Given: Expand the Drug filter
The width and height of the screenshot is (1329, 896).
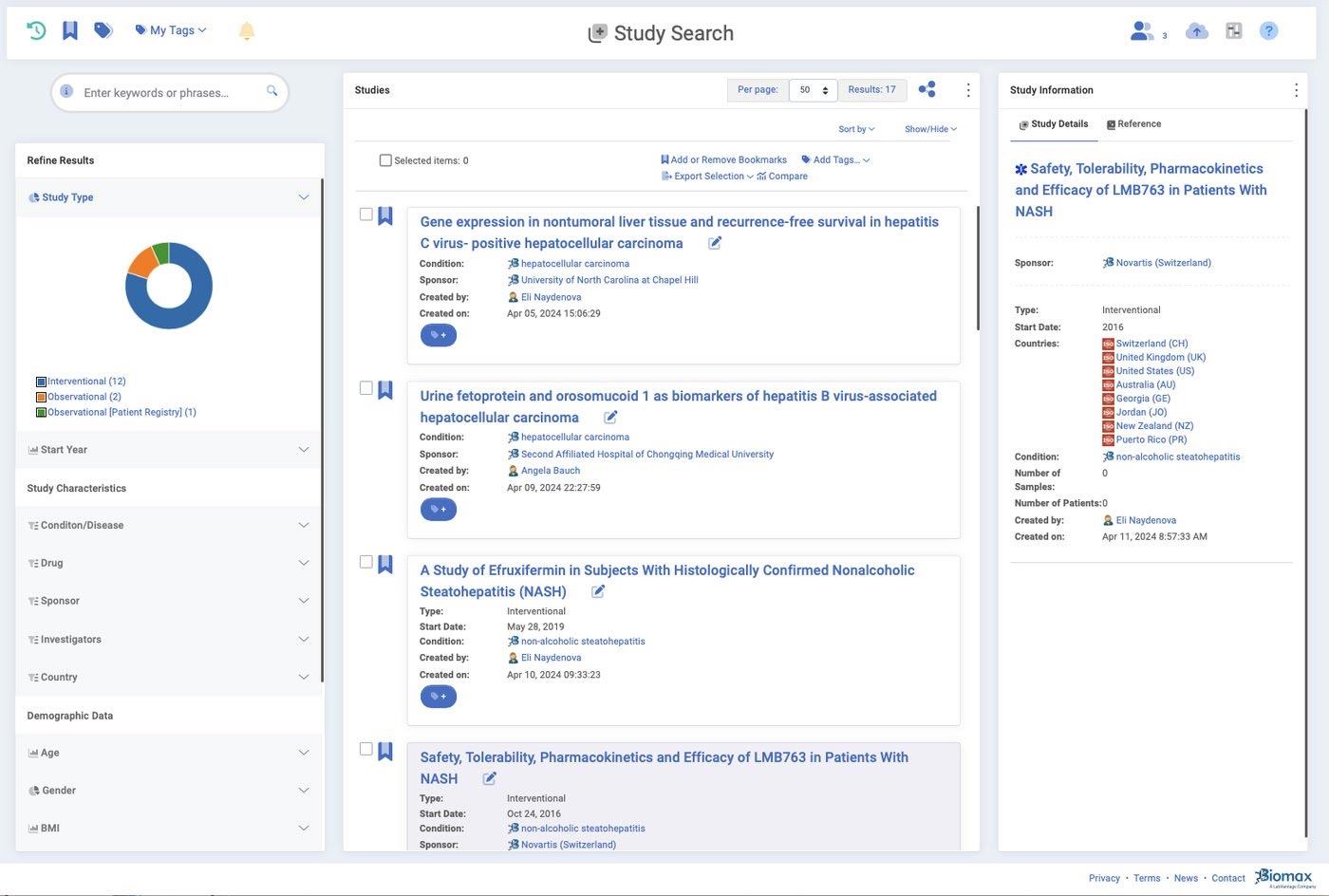Looking at the screenshot, I should click(169, 563).
